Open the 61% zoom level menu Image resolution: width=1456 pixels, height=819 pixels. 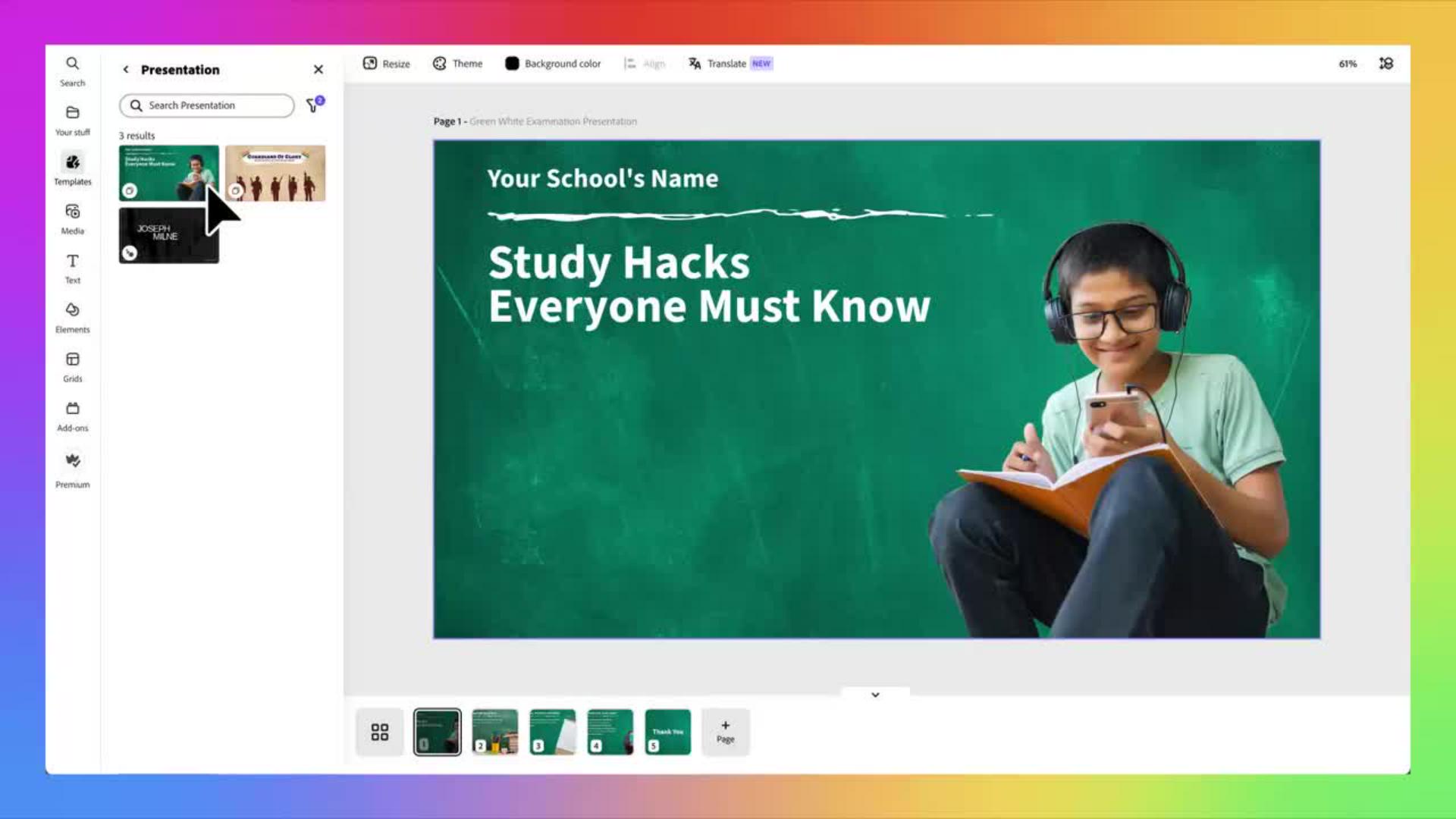click(1348, 64)
